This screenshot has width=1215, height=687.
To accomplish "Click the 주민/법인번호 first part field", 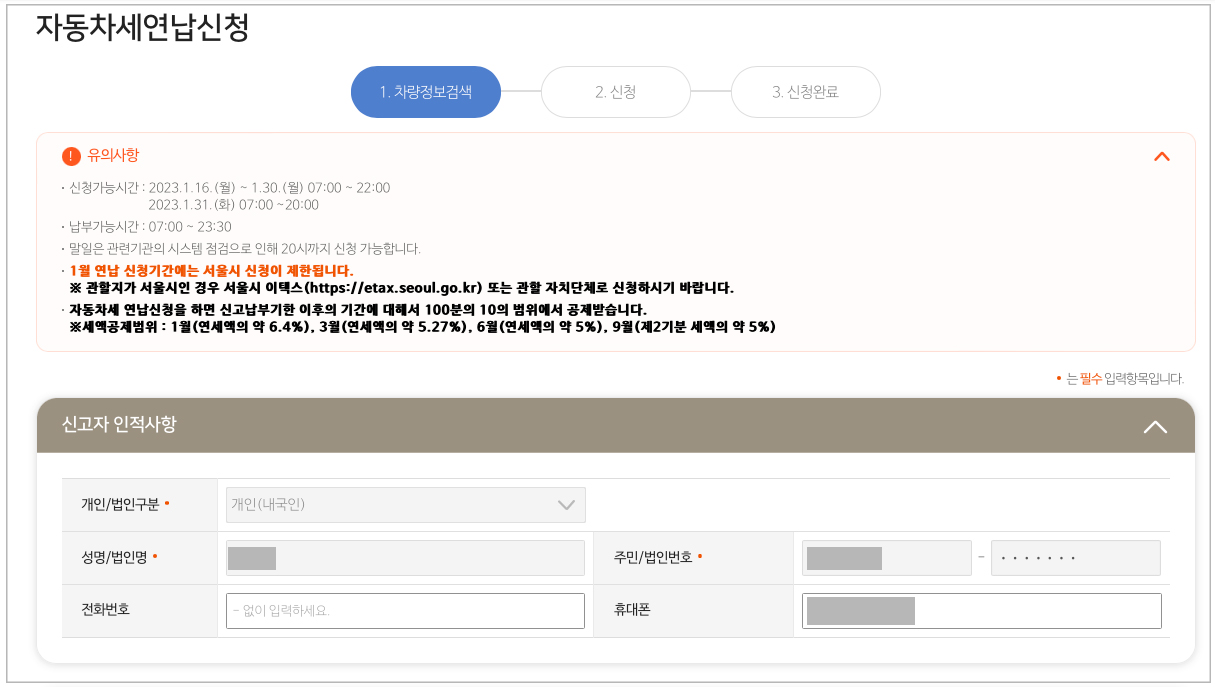I will point(886,558).
